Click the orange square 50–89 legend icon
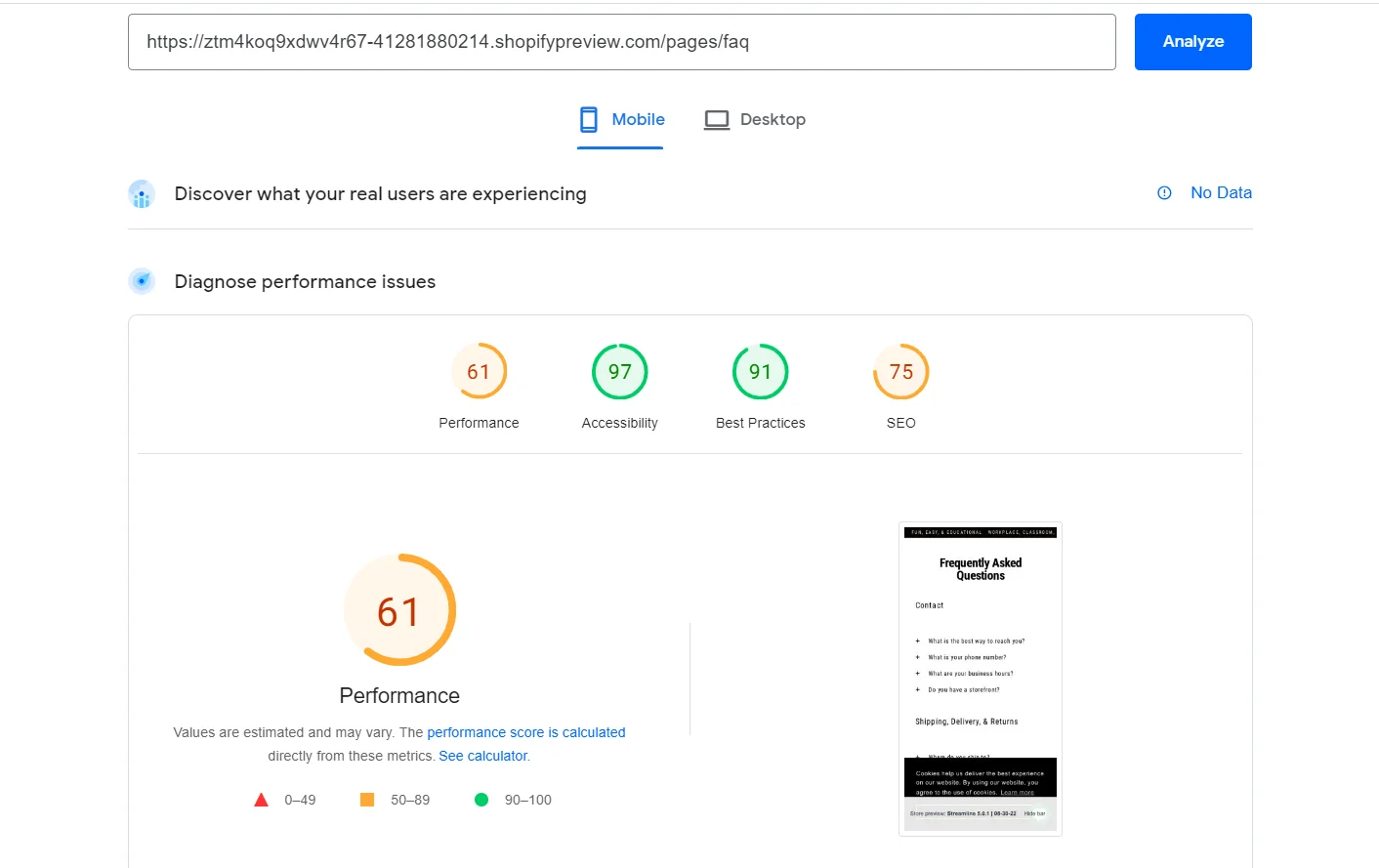Viewport: 1379px width, 868px height. (367, 800)
